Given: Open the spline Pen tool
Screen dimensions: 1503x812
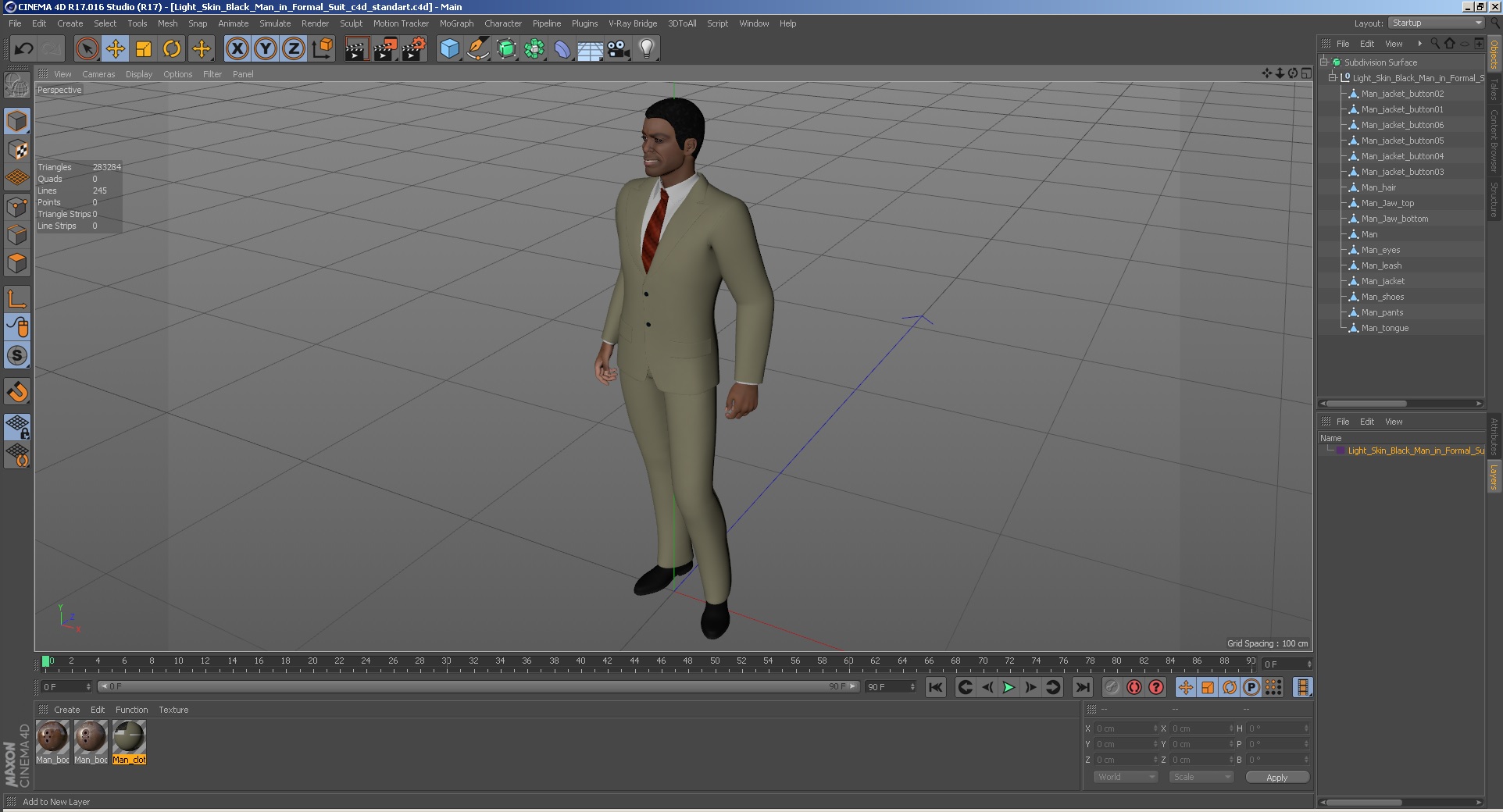Looking at the screenshot, I should (x=477, y=49).
